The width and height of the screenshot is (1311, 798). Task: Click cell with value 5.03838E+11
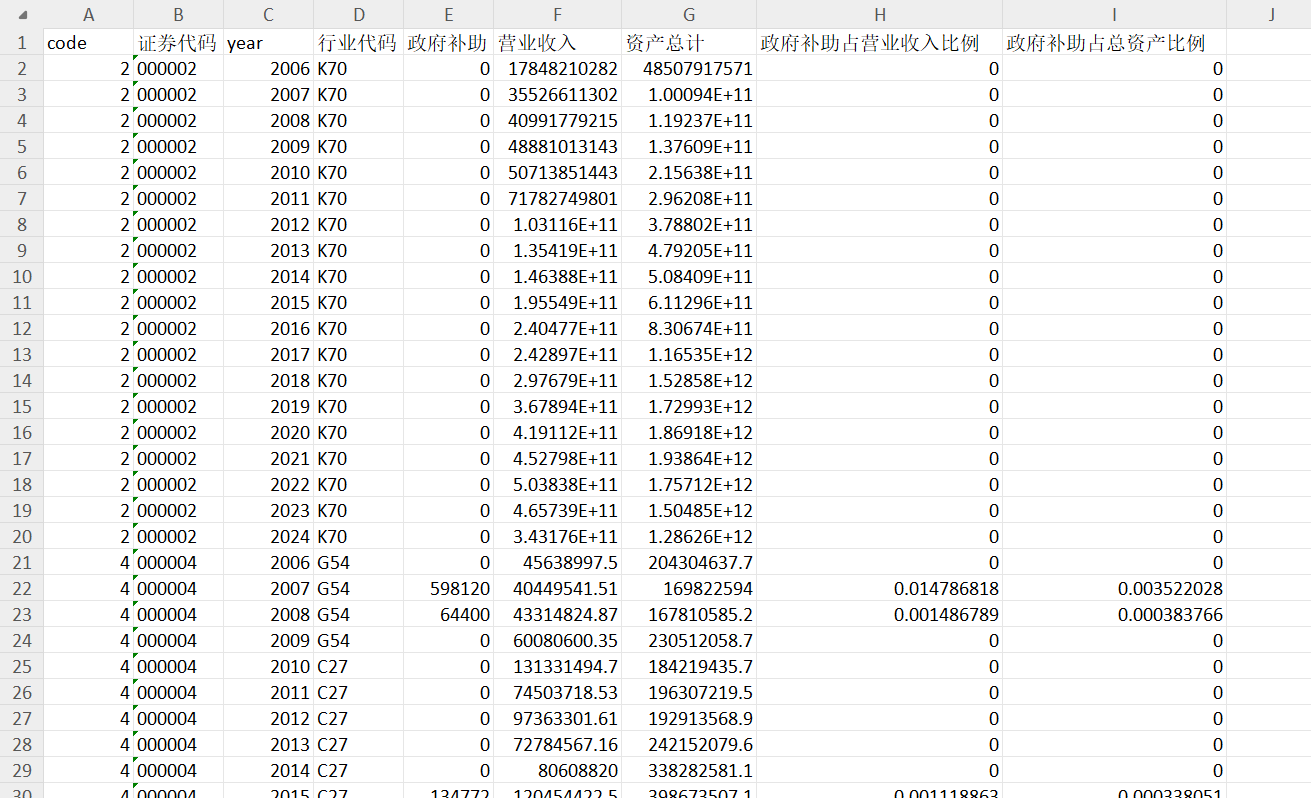pyautogui.click(x=558, y=485)
